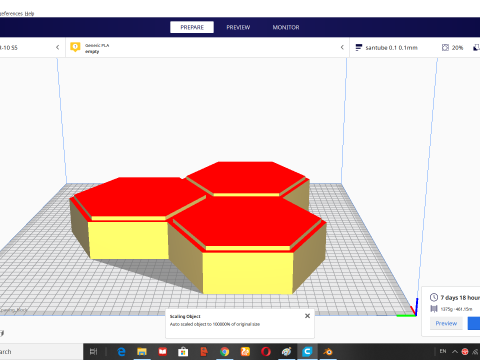The image size is (480, 360).
Task: Click the layer-height profile icon
Action: pos(358,48)
